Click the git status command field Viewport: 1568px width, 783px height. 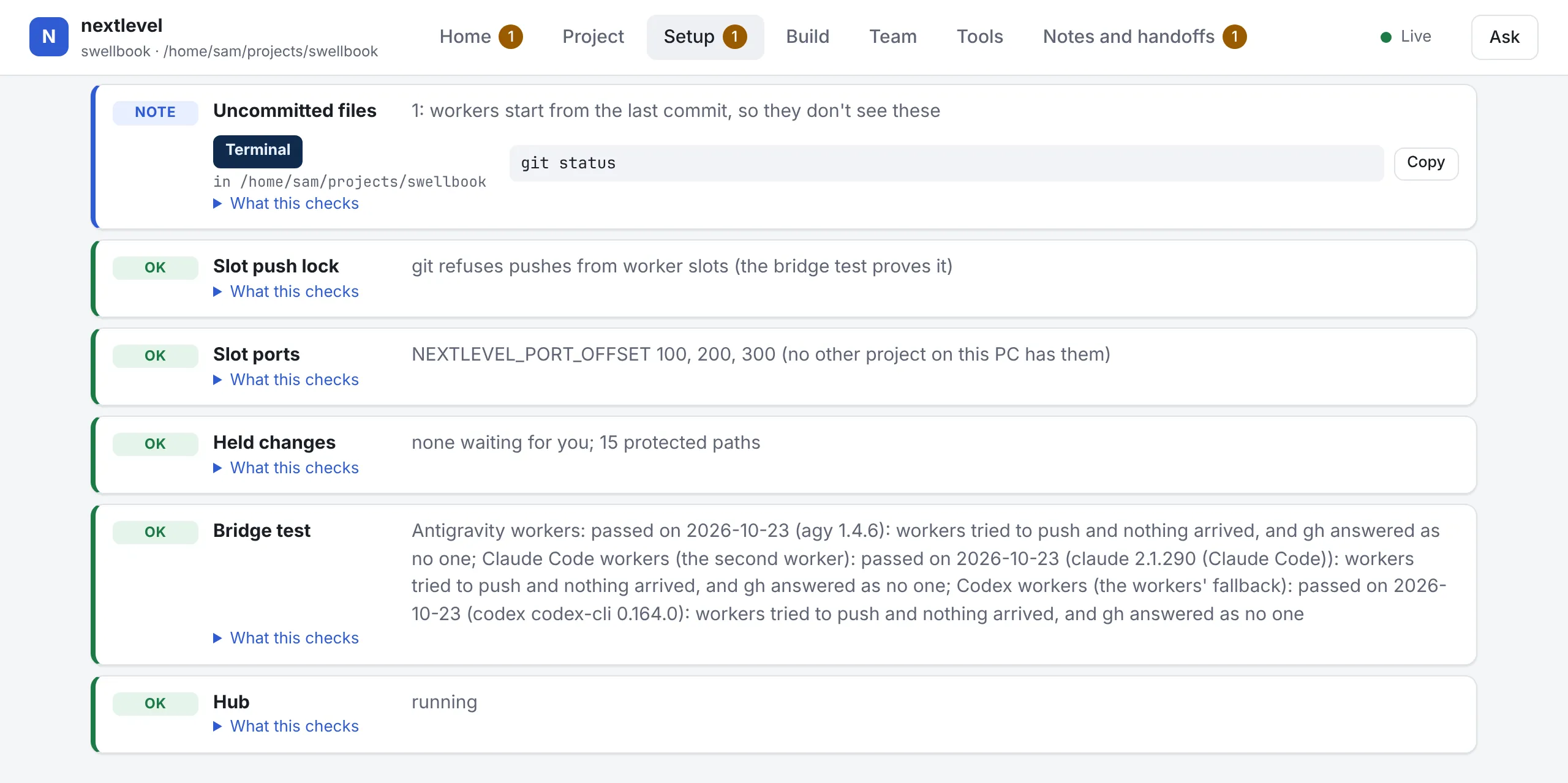tap(946, 163)
